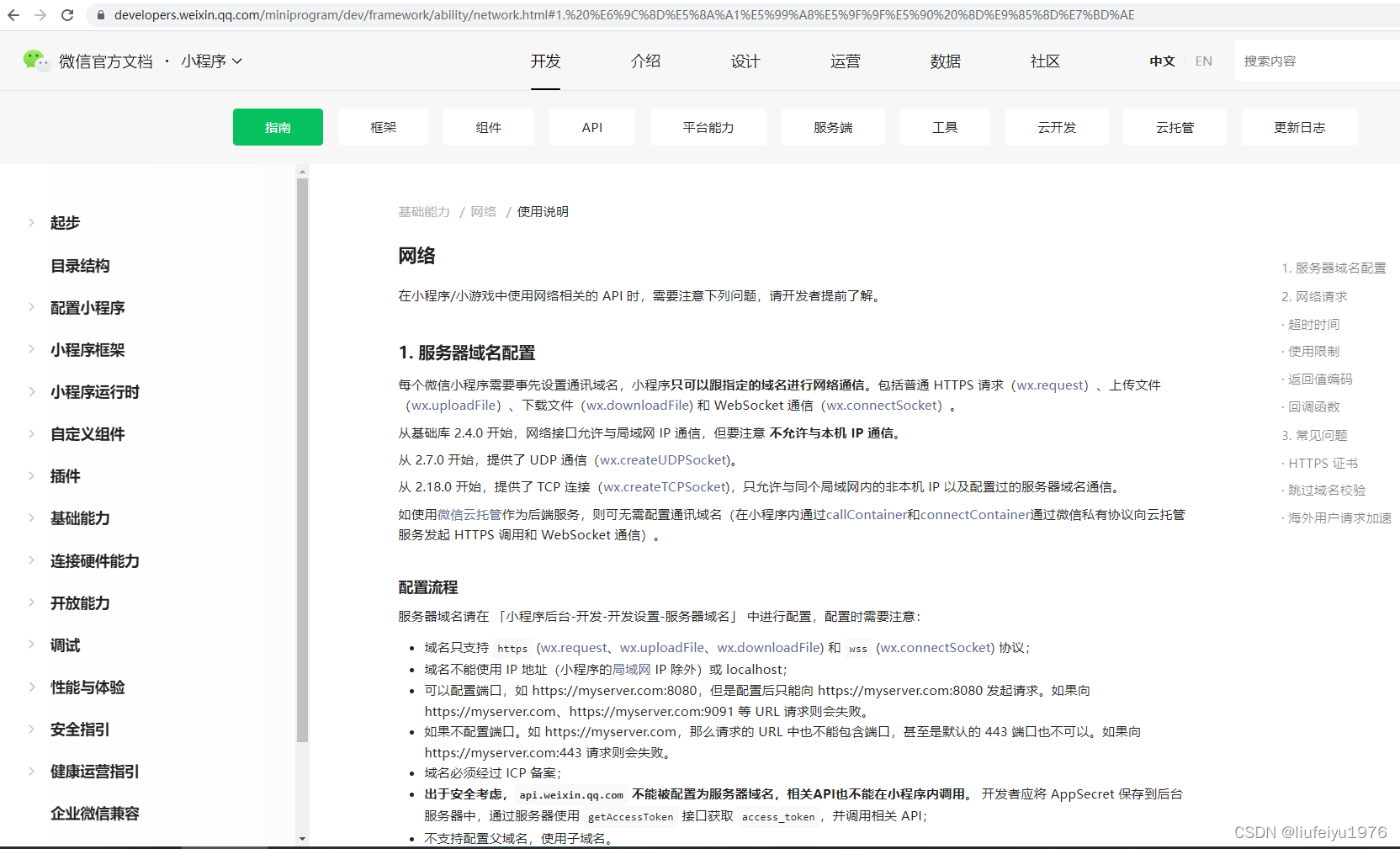Expand the 基础能力 sidebar section
This screenshot has height=849, width=1400.
tap(31, 518)
